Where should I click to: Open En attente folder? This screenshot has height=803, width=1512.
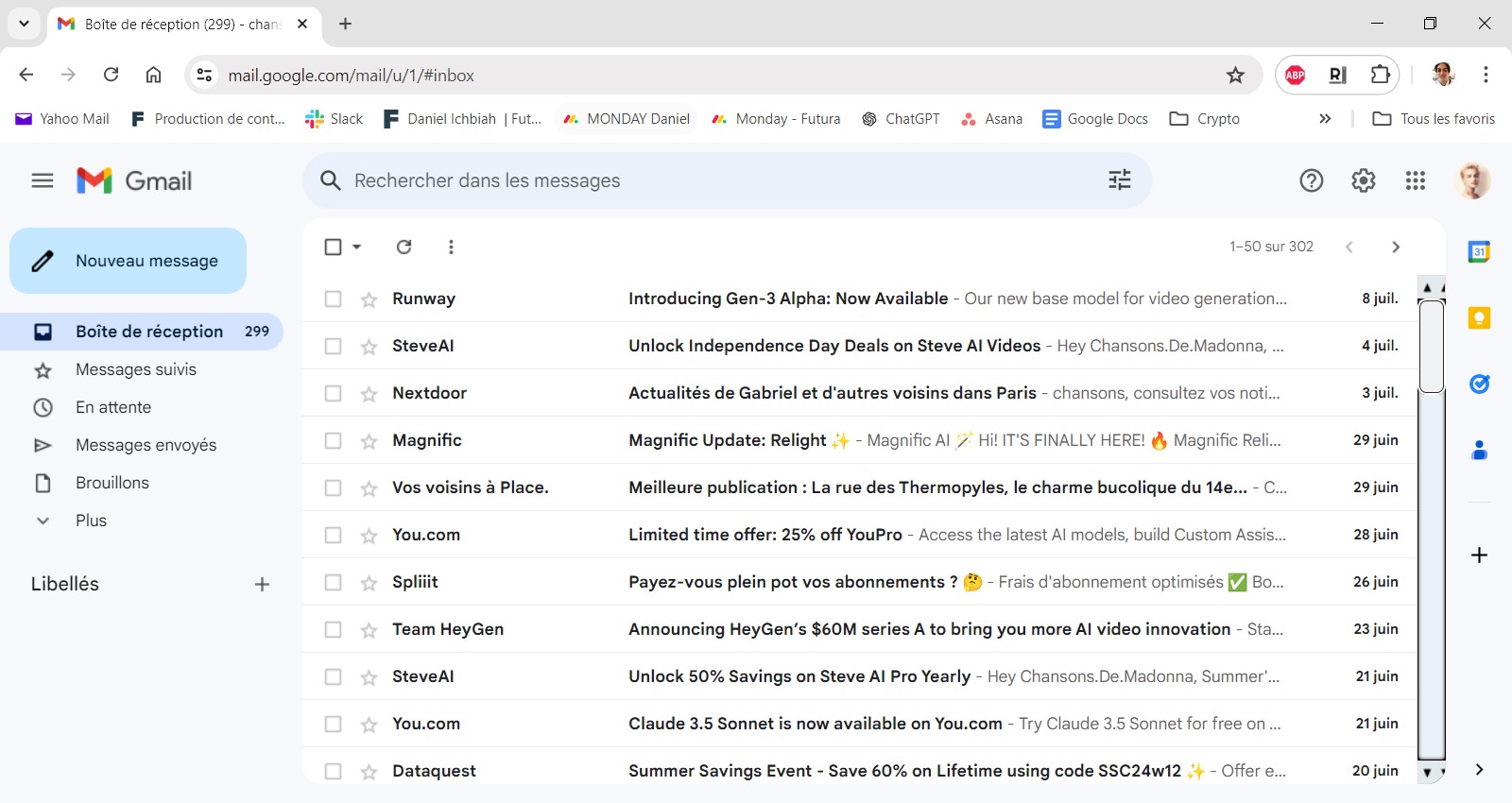[x=113, y=407]
